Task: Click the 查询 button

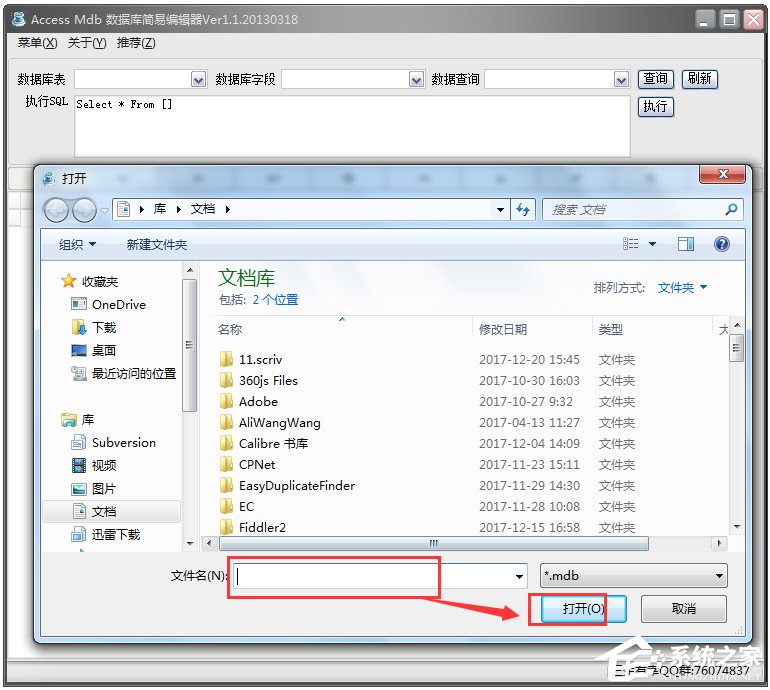Action: coord(656,79)
